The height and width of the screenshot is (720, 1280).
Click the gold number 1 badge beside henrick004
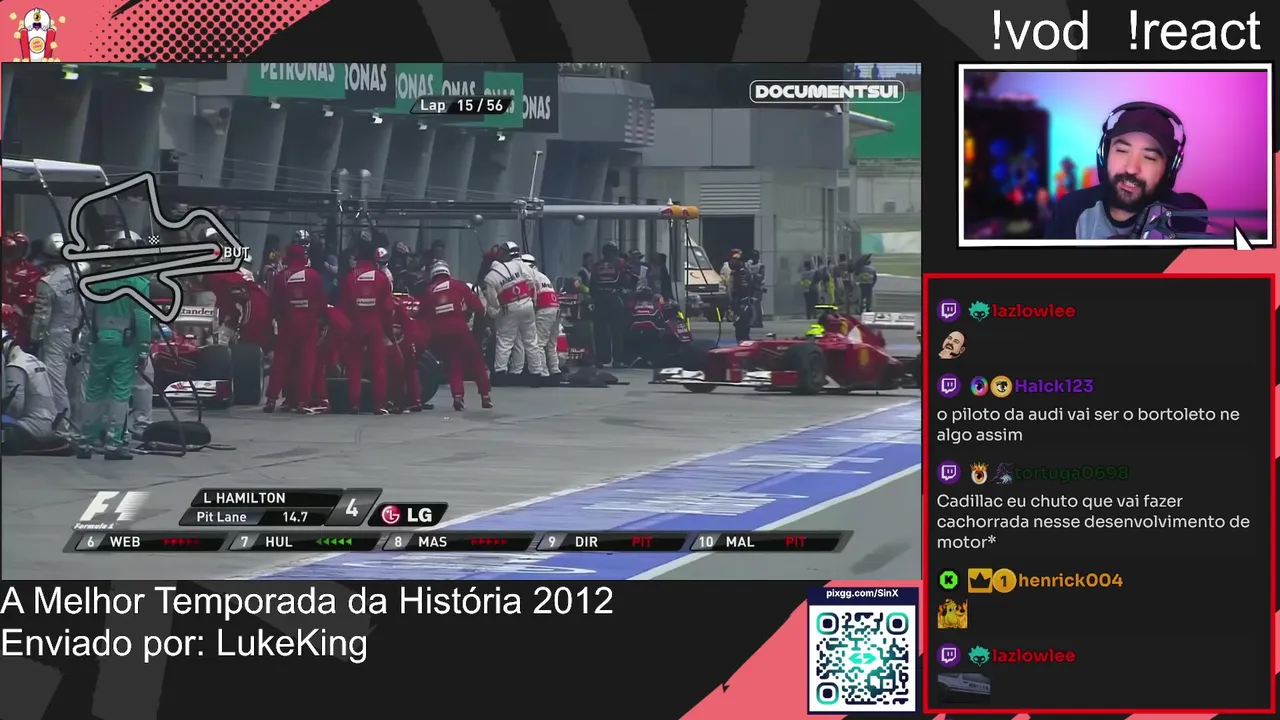tap(1003, 580)
